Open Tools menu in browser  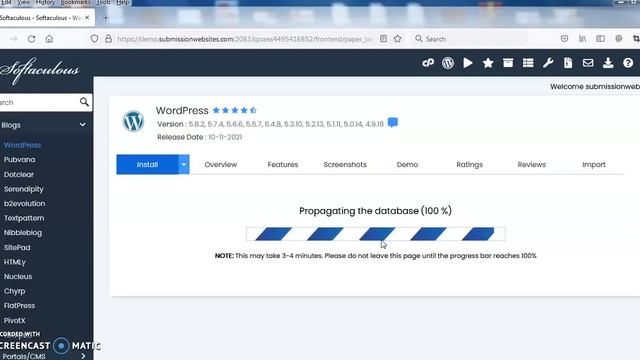coord(103,2)
